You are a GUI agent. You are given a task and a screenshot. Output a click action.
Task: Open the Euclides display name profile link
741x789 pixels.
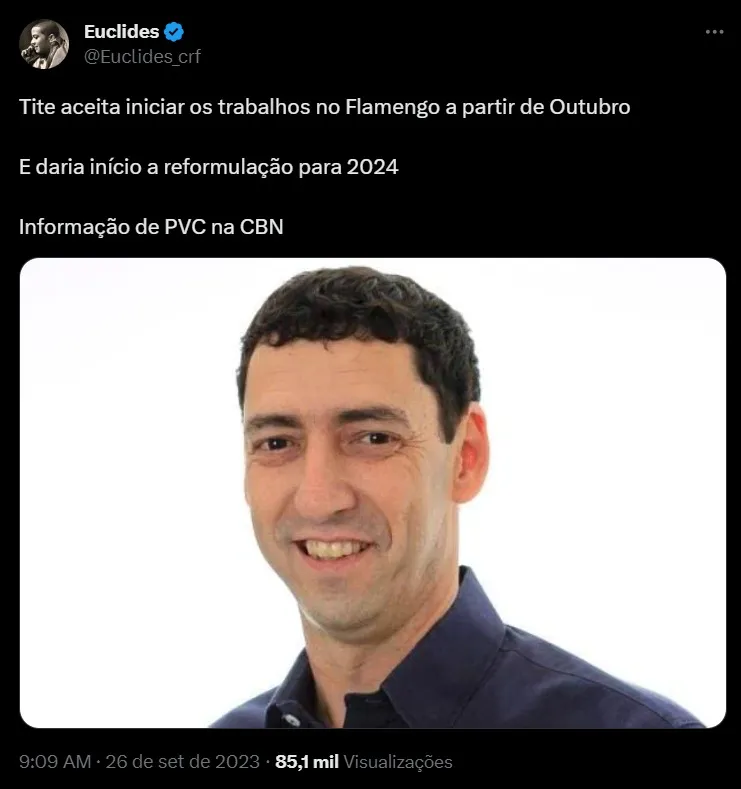point(121,32)
